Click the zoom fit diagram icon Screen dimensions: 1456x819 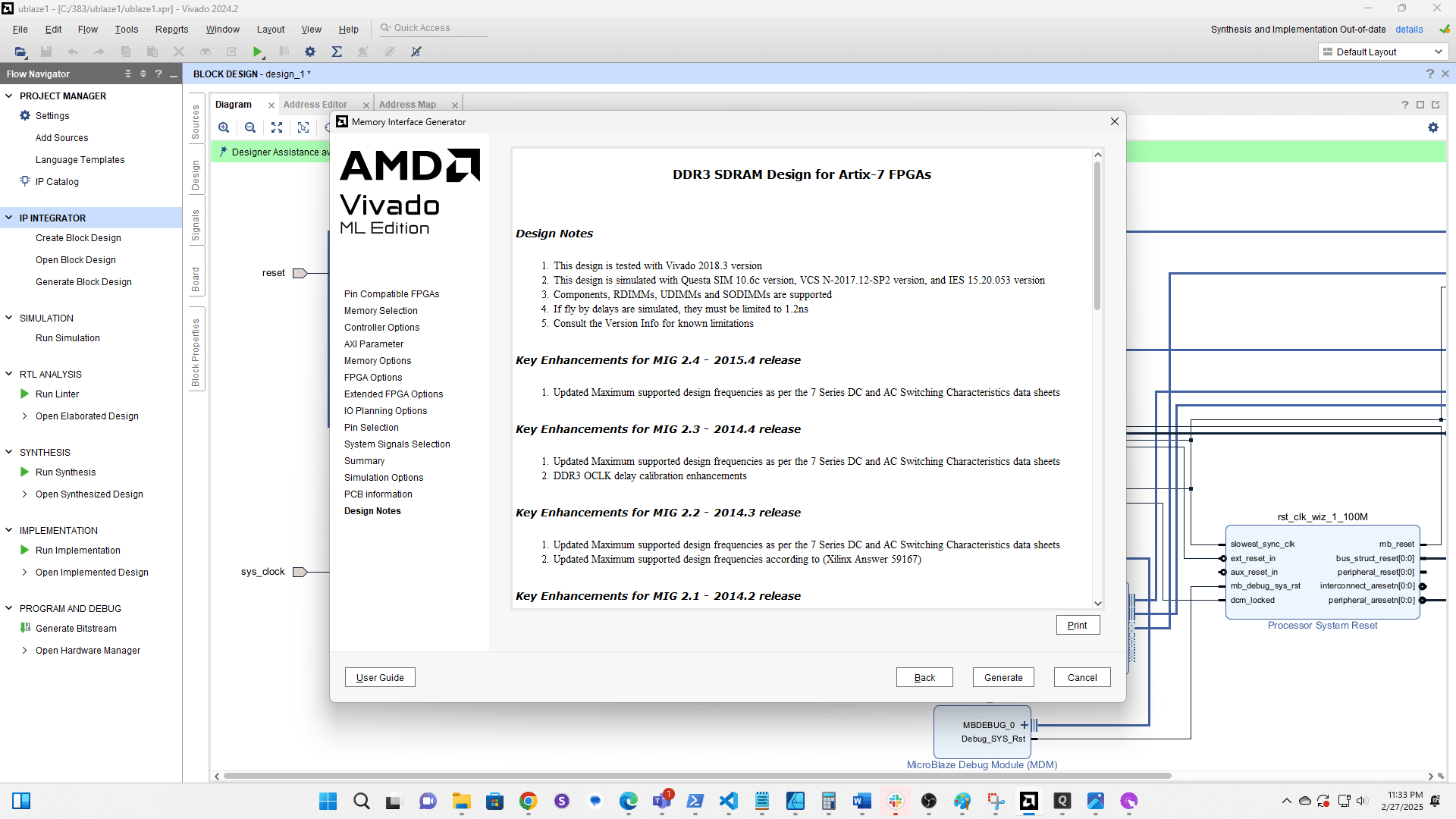tap(277, 127)
